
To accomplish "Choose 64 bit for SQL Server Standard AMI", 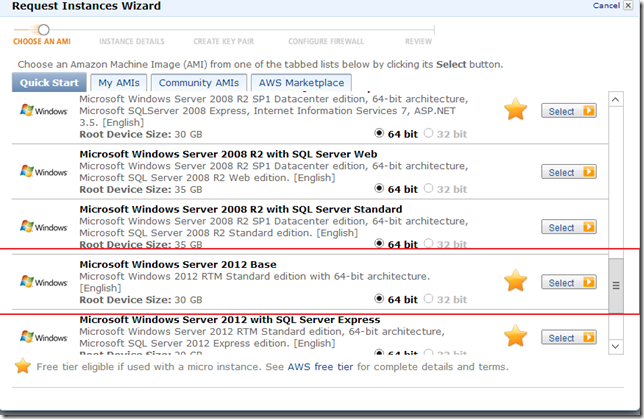I will [x=379, y=243].
